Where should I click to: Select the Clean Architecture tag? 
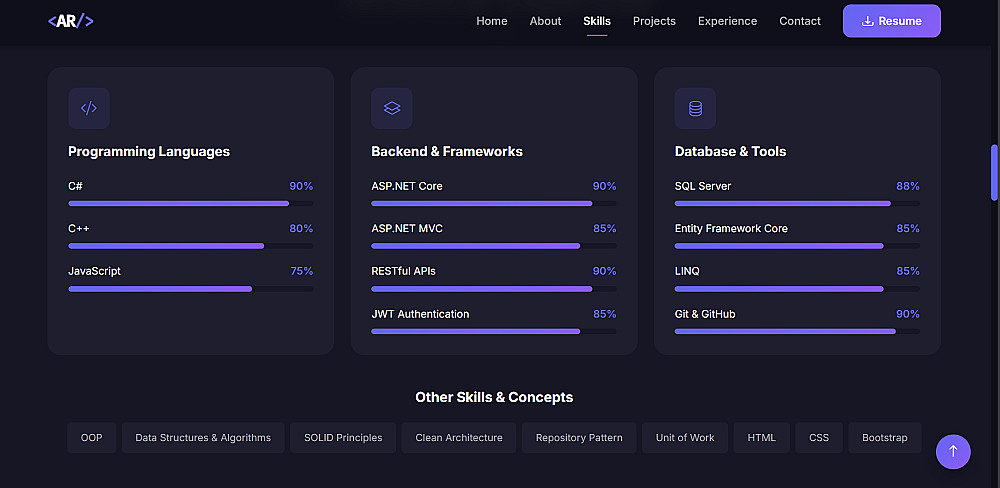pos(459,438)
